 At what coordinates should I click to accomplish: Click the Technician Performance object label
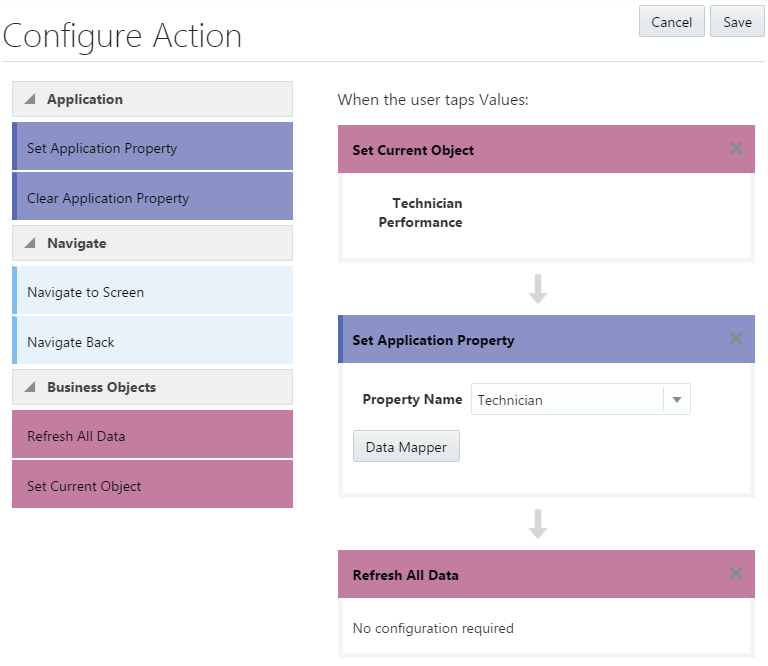point(420,213)
